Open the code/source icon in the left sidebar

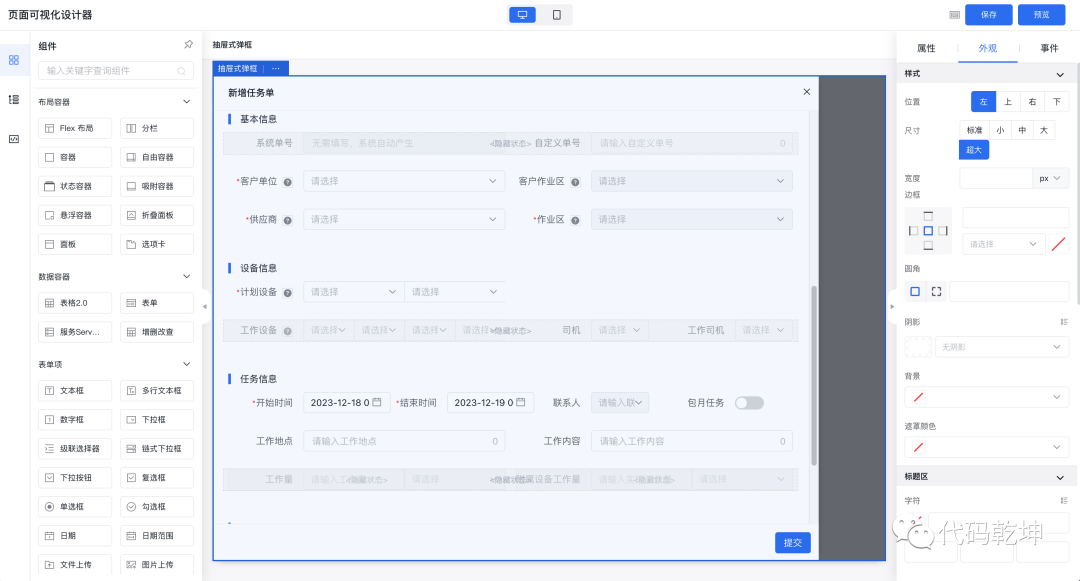click(14, 138)
